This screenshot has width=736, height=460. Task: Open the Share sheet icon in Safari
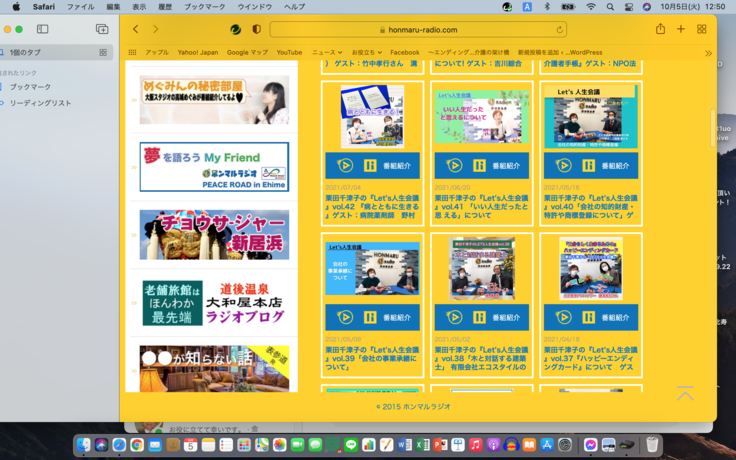click(660, 30)
